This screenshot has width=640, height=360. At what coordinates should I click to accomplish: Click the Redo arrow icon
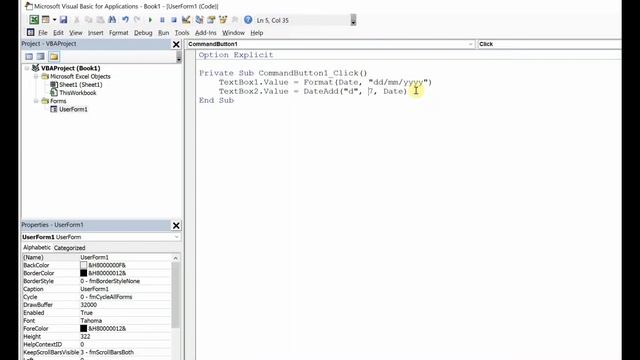click(137, 20)
